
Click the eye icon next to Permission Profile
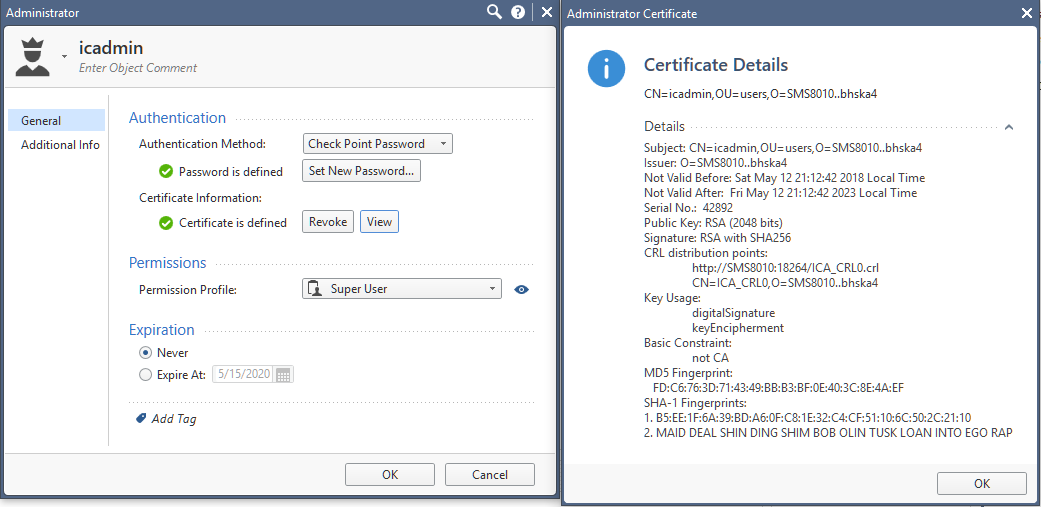point(522,289)
